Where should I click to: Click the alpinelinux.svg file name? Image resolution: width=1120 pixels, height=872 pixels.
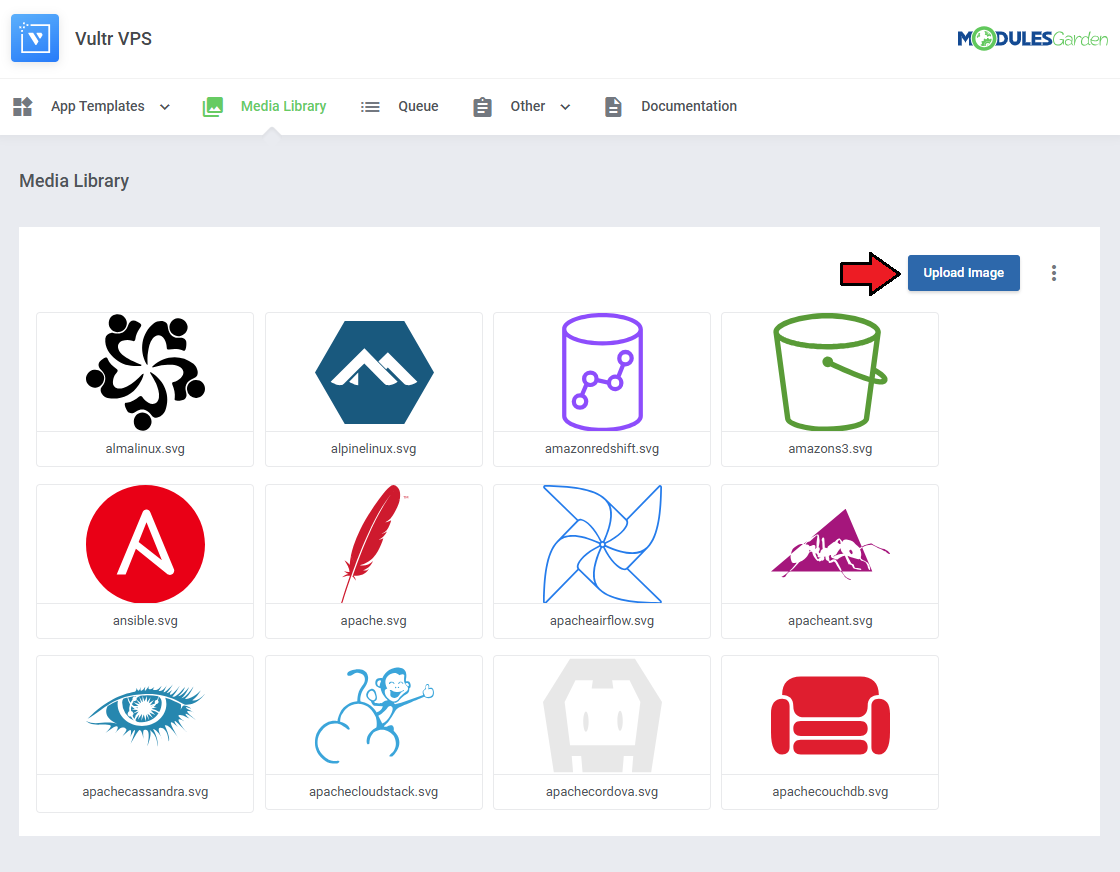point(374,449)
